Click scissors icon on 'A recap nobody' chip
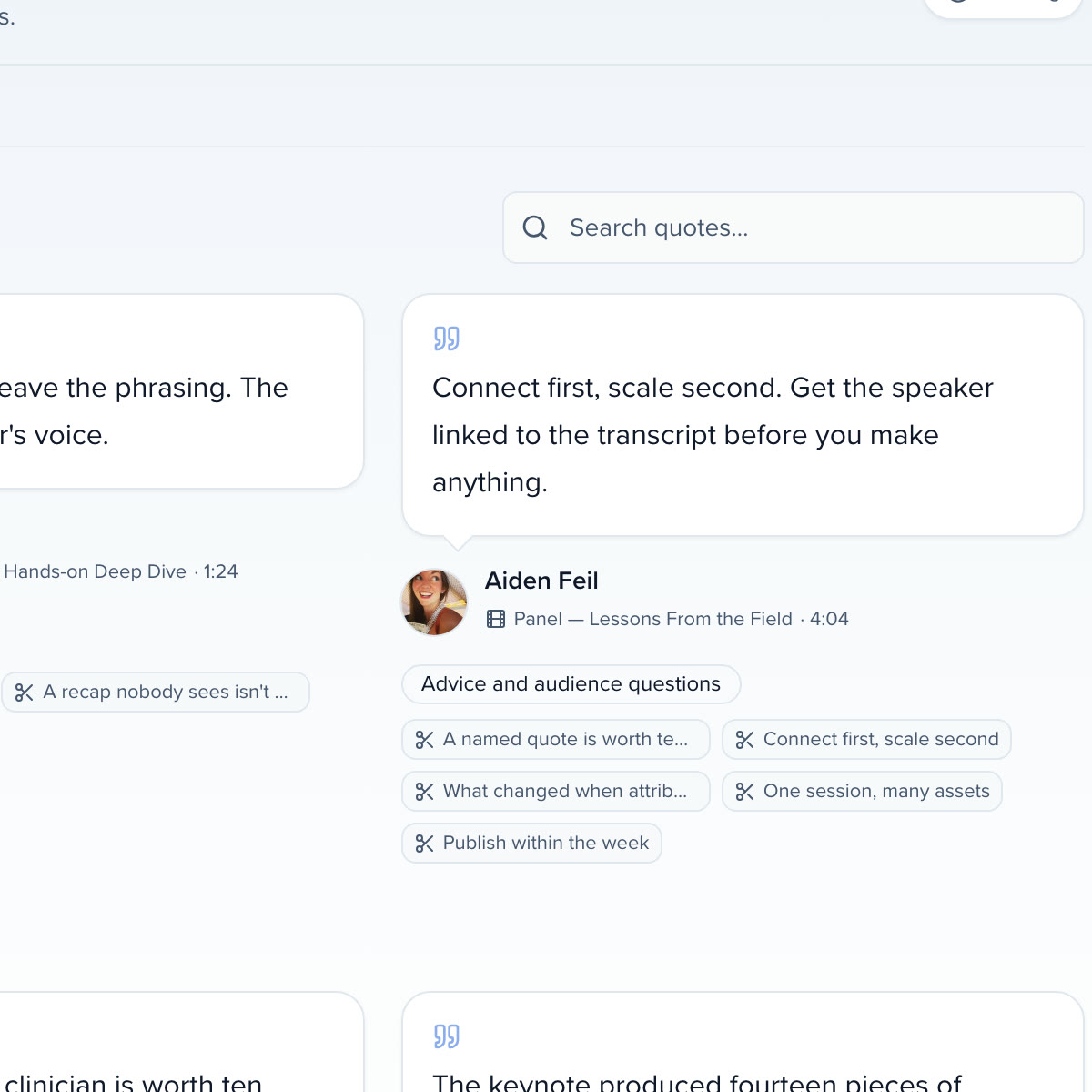 (x=25, y=693)
